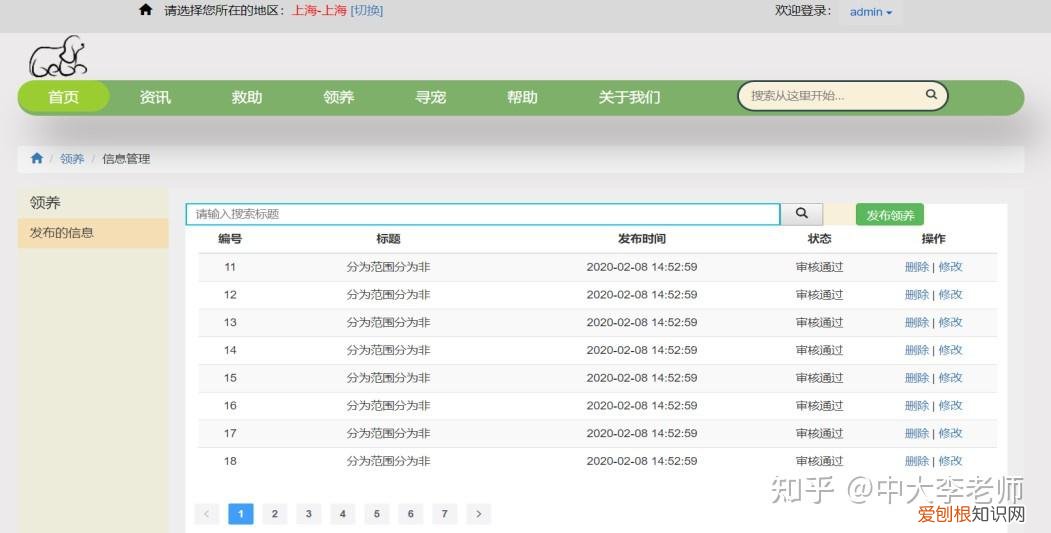Screen dimensions: 1051x533
Task: Click 修改 for row 12
Action: [950, 294]
